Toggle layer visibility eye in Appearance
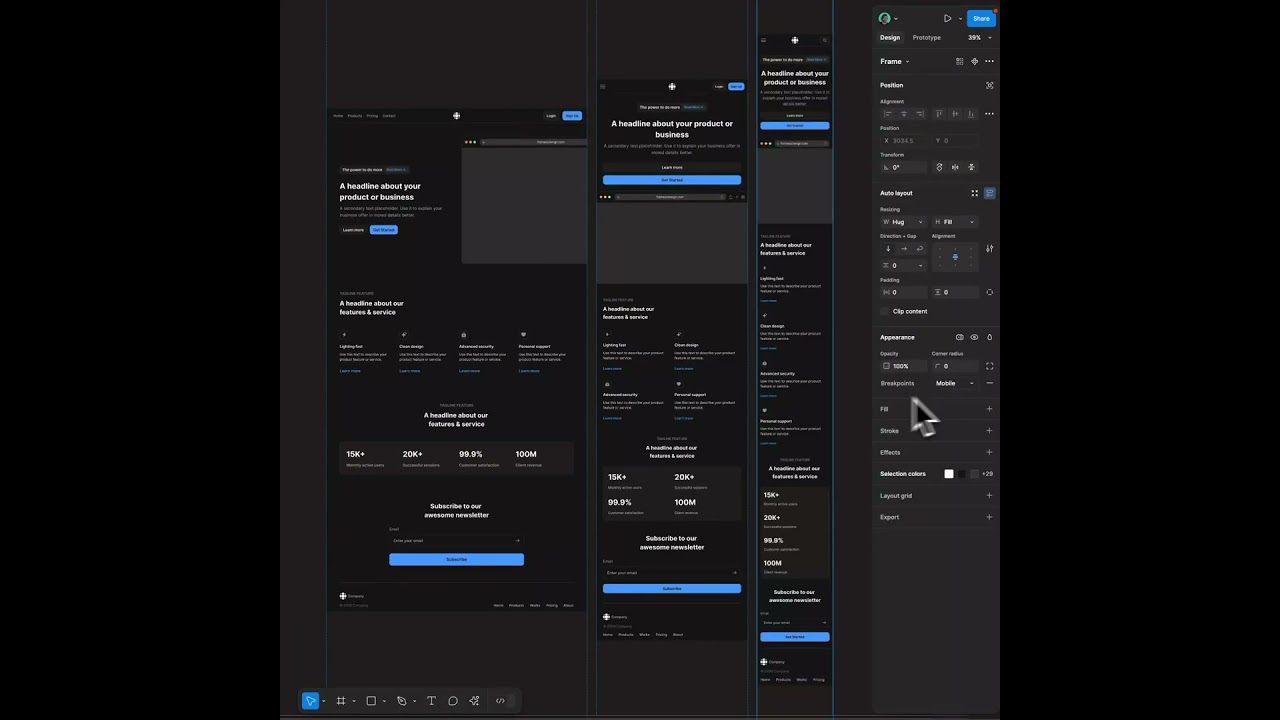 pos(974,337)
